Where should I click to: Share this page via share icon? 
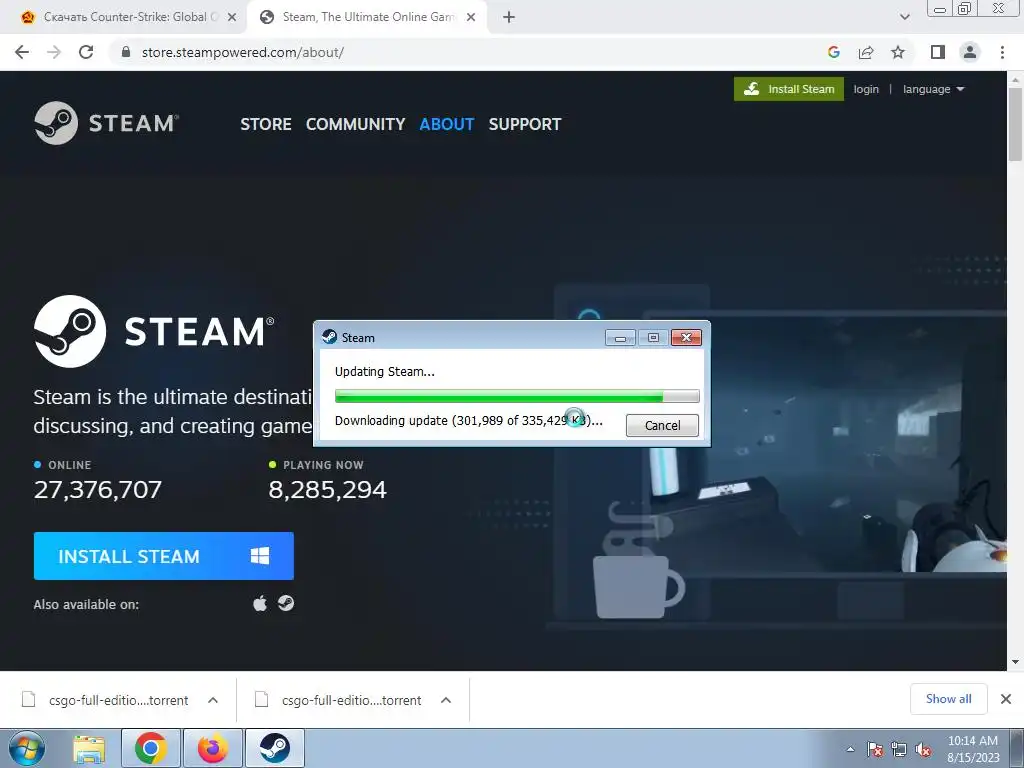click(866, 52)
